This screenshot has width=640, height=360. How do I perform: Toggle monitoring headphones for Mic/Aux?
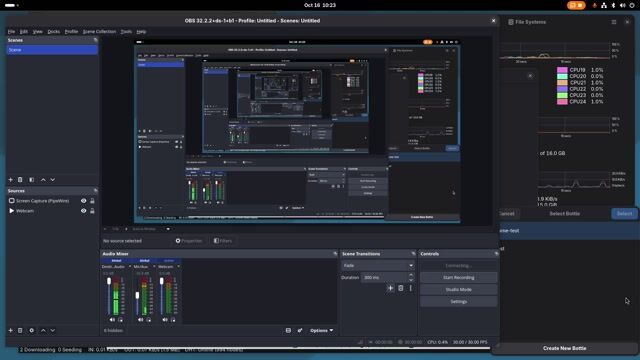click(149, 320)
